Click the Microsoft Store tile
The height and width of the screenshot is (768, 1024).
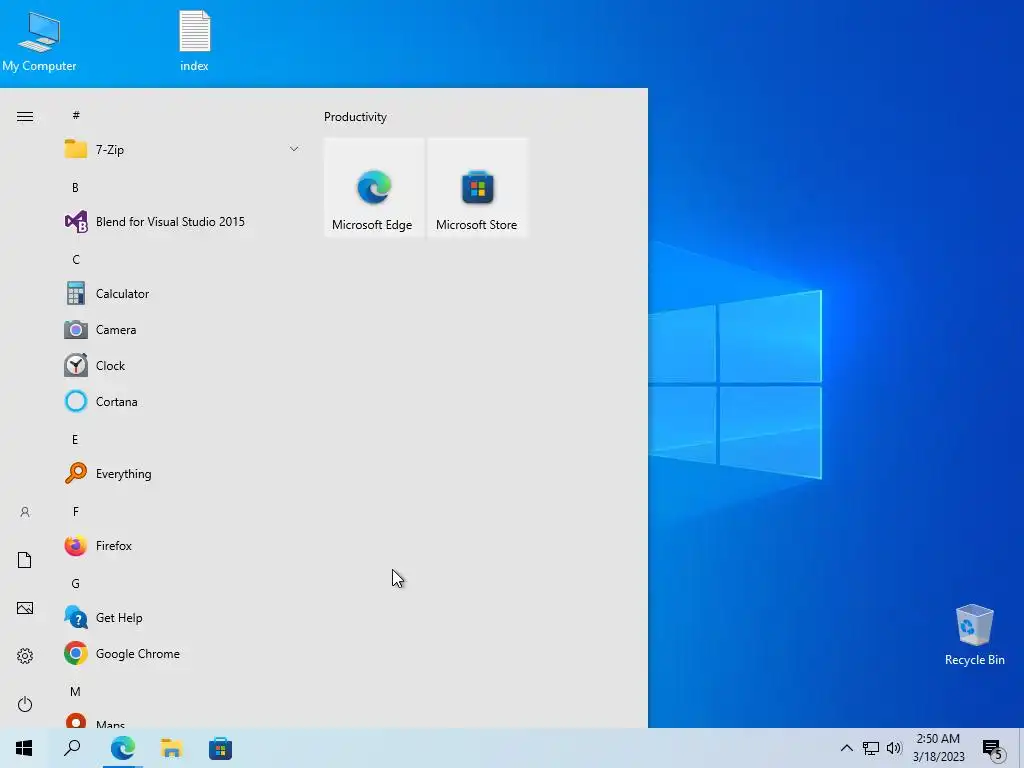coord(477,187)
